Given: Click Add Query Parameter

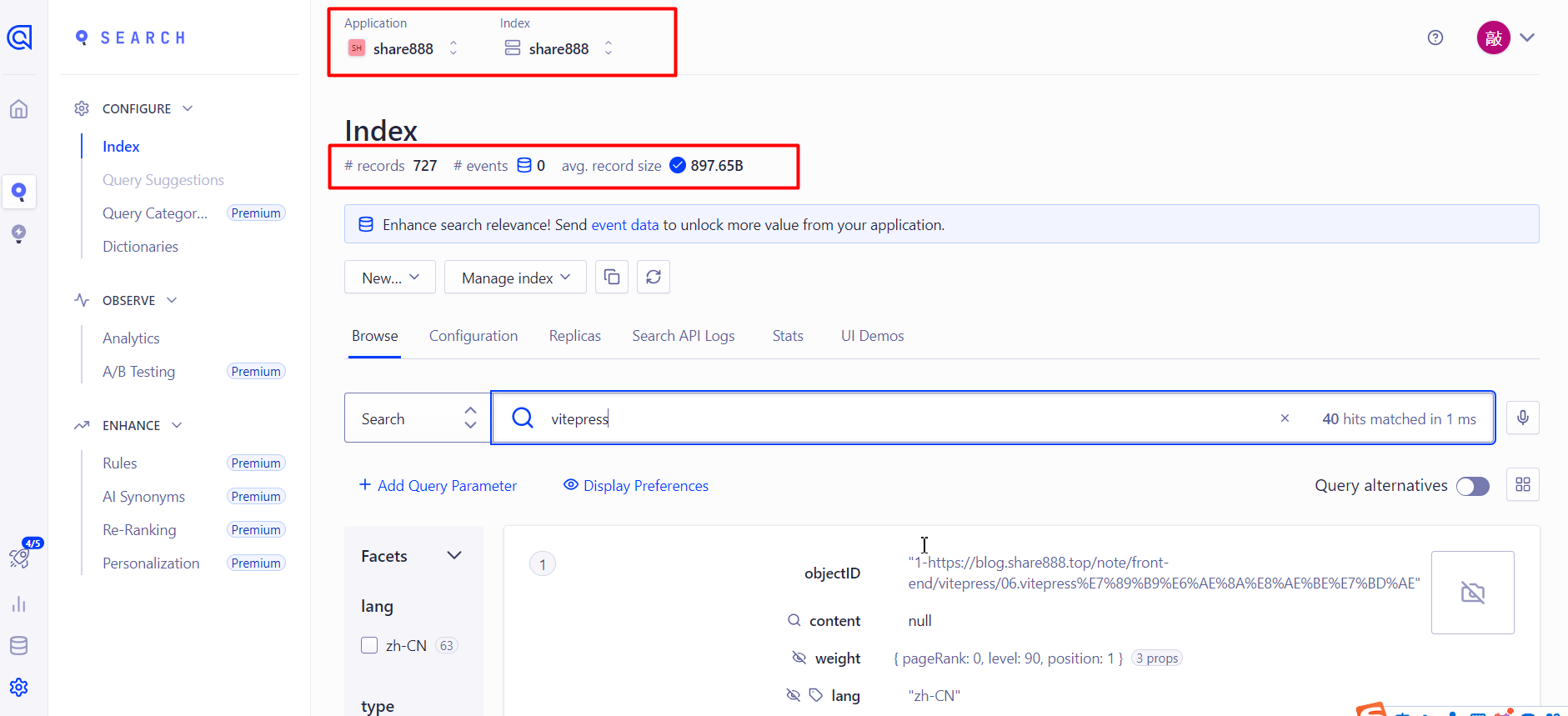Looking at the screenshot, I should pos(438,485).
